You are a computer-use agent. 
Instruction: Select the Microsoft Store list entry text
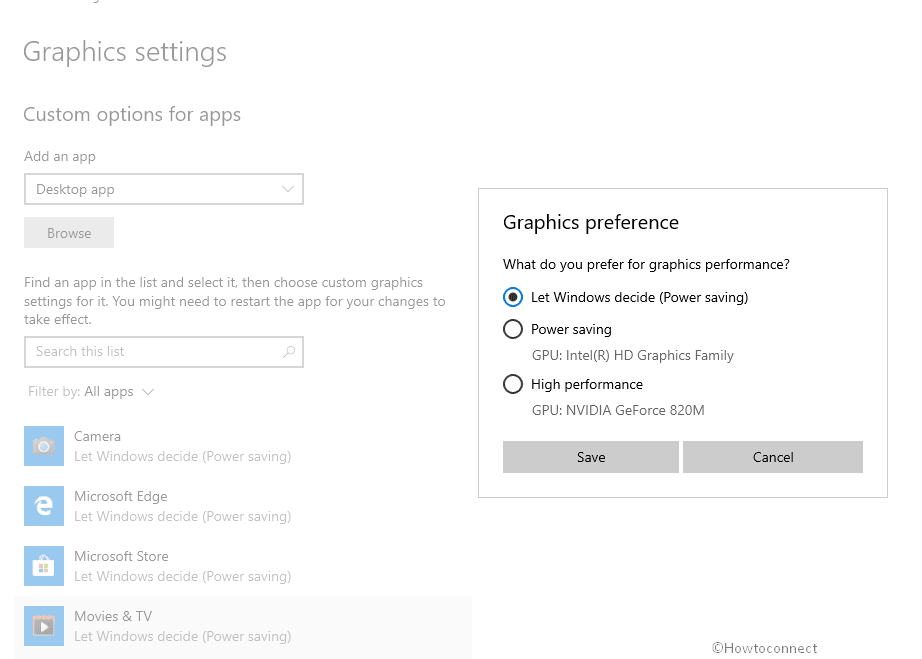182,566
